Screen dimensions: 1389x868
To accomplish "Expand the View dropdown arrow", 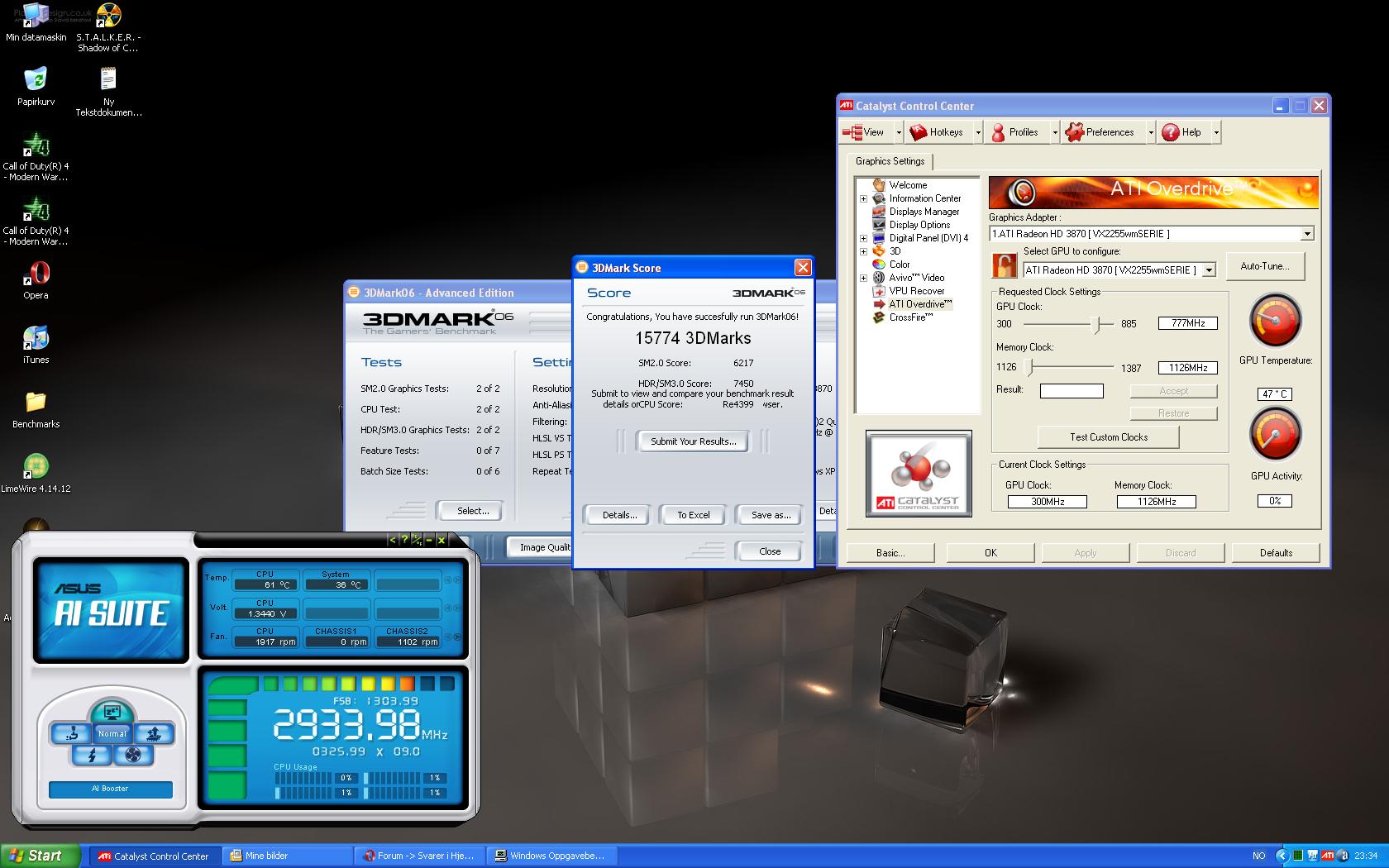I will click(x=898, y=132).
